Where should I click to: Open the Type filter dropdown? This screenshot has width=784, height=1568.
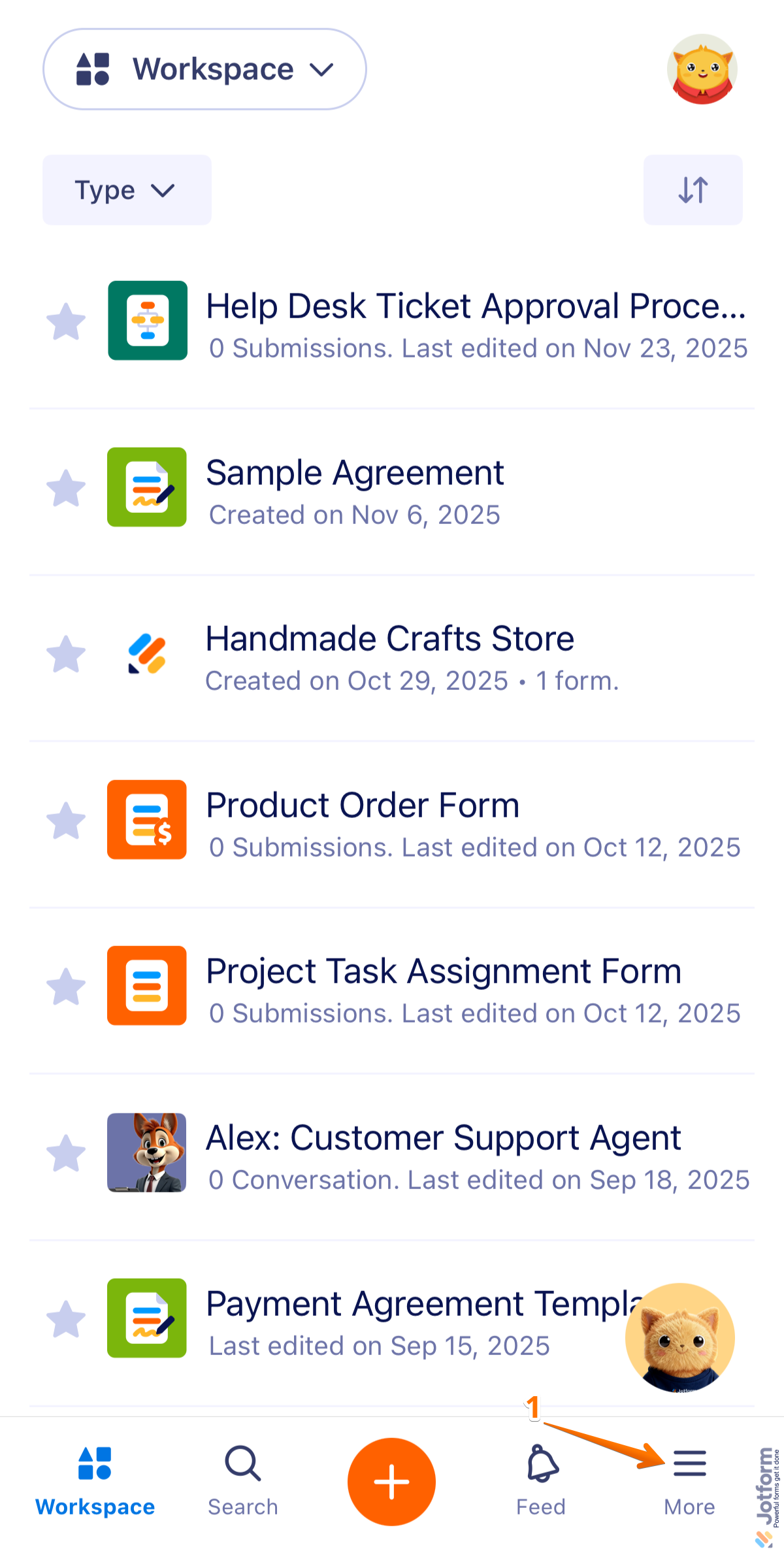[127, 190]
